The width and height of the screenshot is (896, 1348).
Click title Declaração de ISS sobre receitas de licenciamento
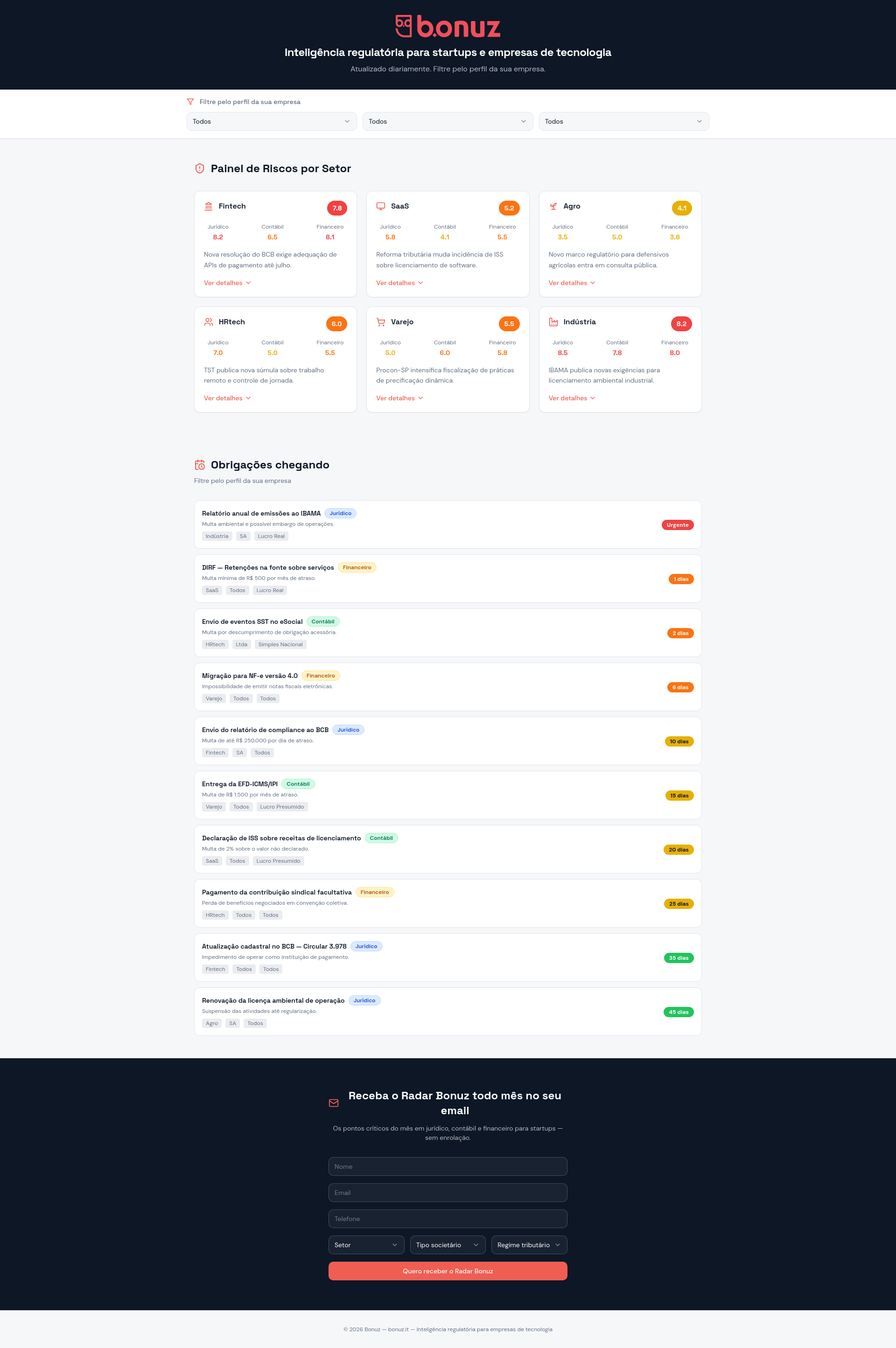click(281, 838)
